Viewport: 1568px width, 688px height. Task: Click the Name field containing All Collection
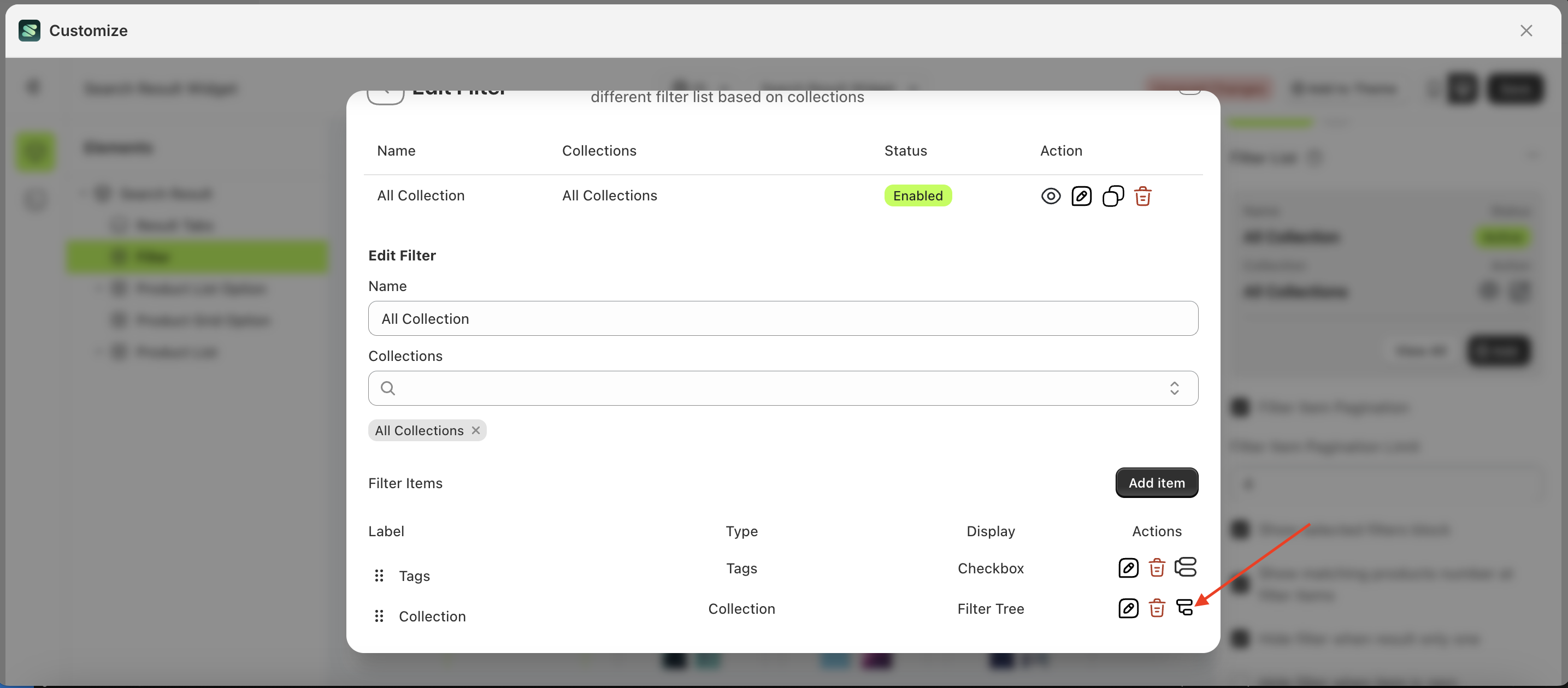pyautogui.click(x=783, y=318)
